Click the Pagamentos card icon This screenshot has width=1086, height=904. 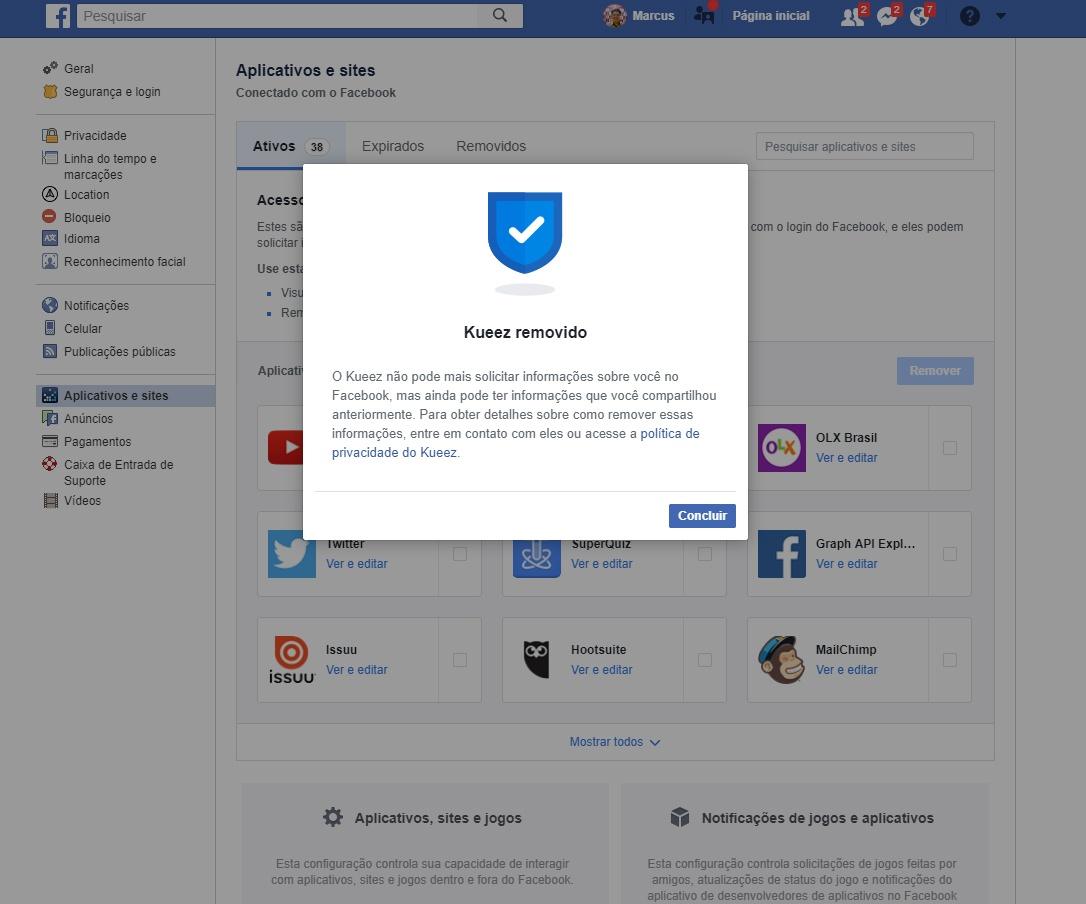(x=50, y=441)
